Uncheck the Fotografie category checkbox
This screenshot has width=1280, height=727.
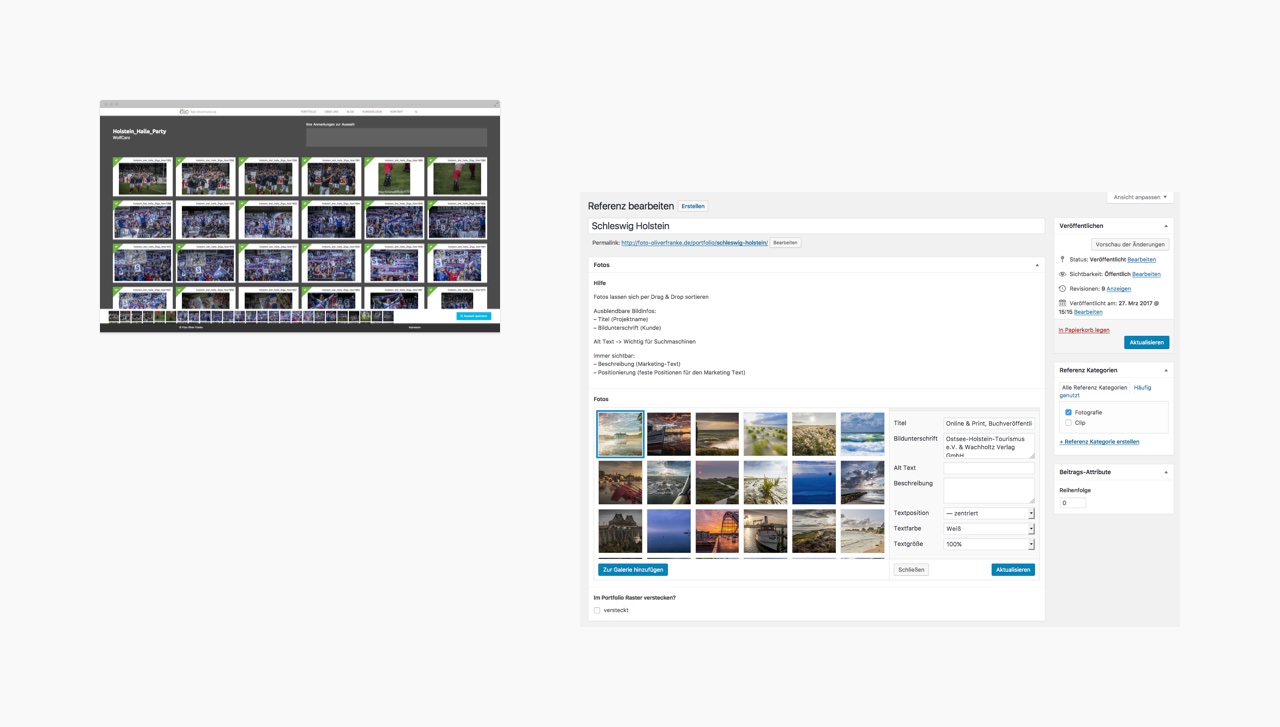click(x=1068, y=412)
